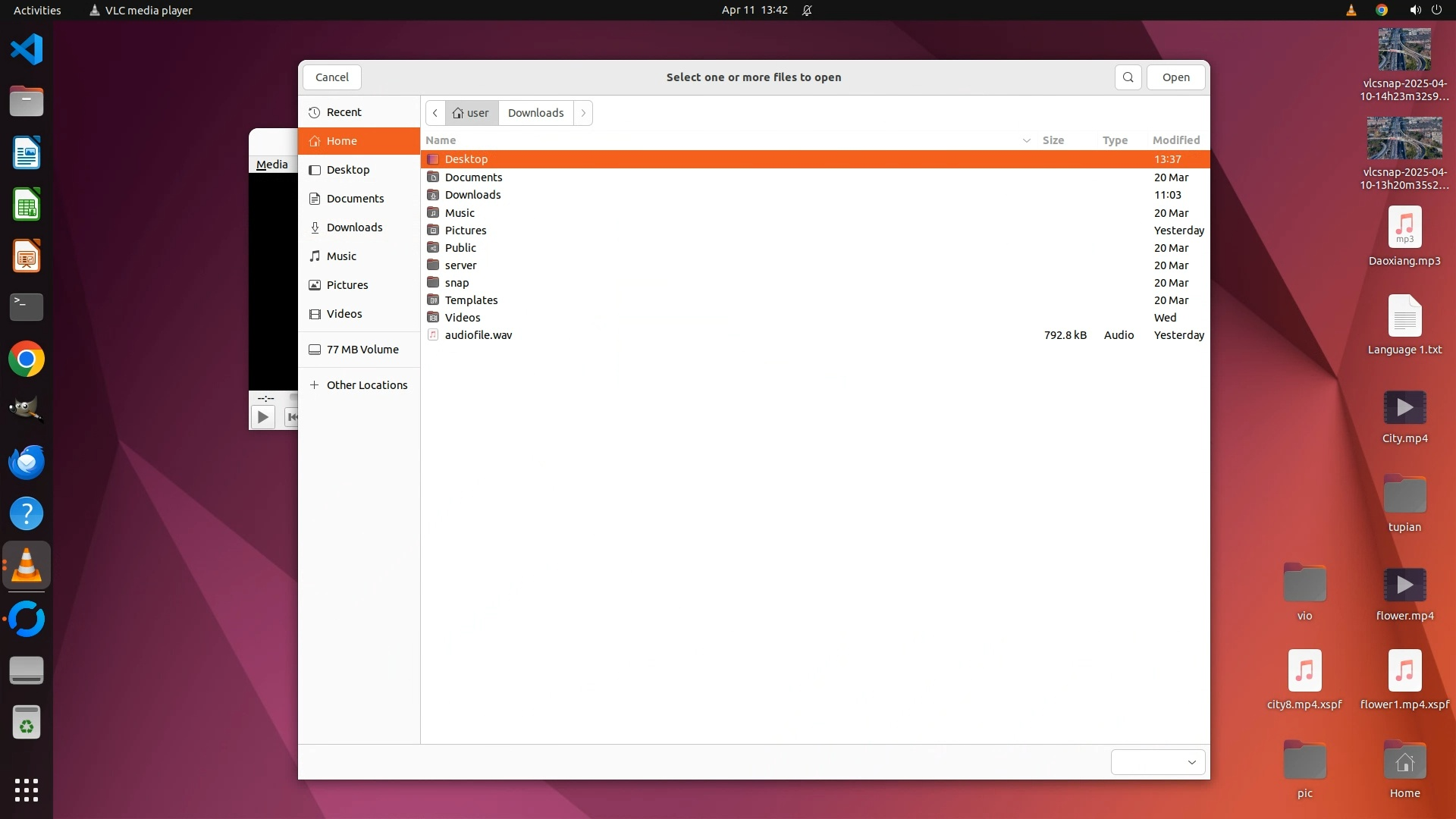
Task: Click the Cancel button
Action: pyautogui.click(x=331, y=77)
